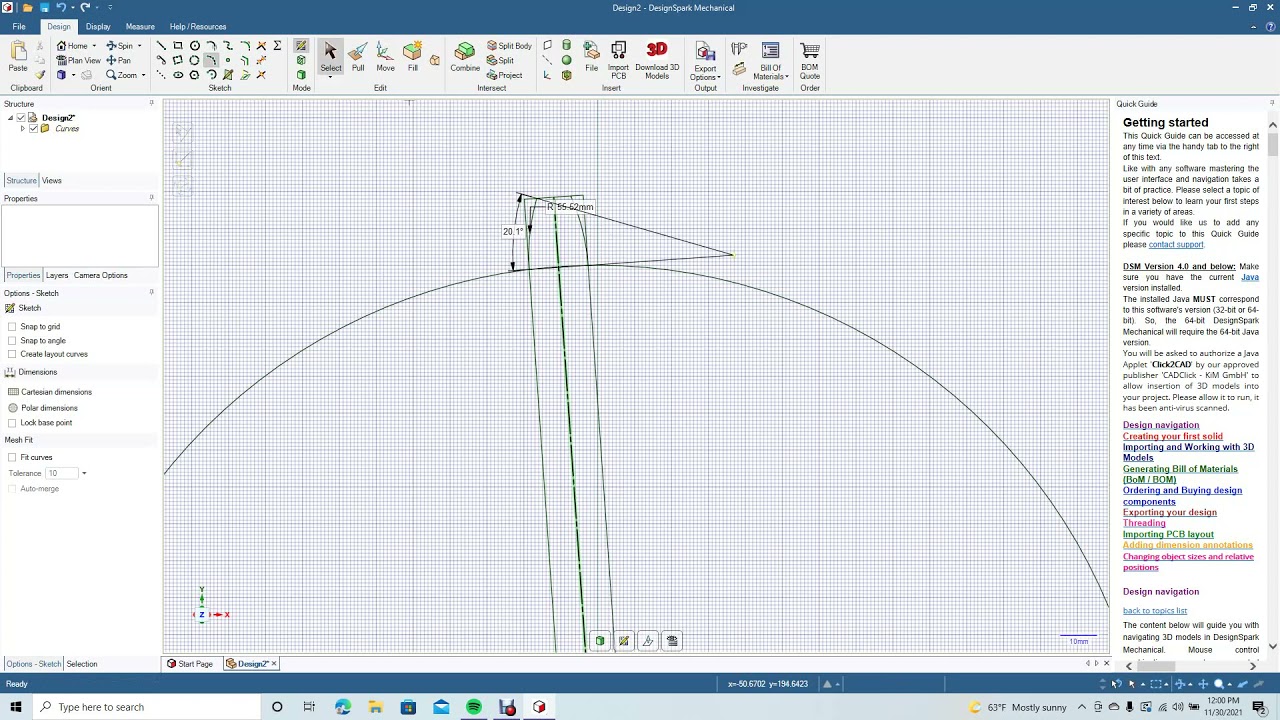Open the Export Options dropdown
Viewport: 1280px width, 720px height.
coord(705,73)
